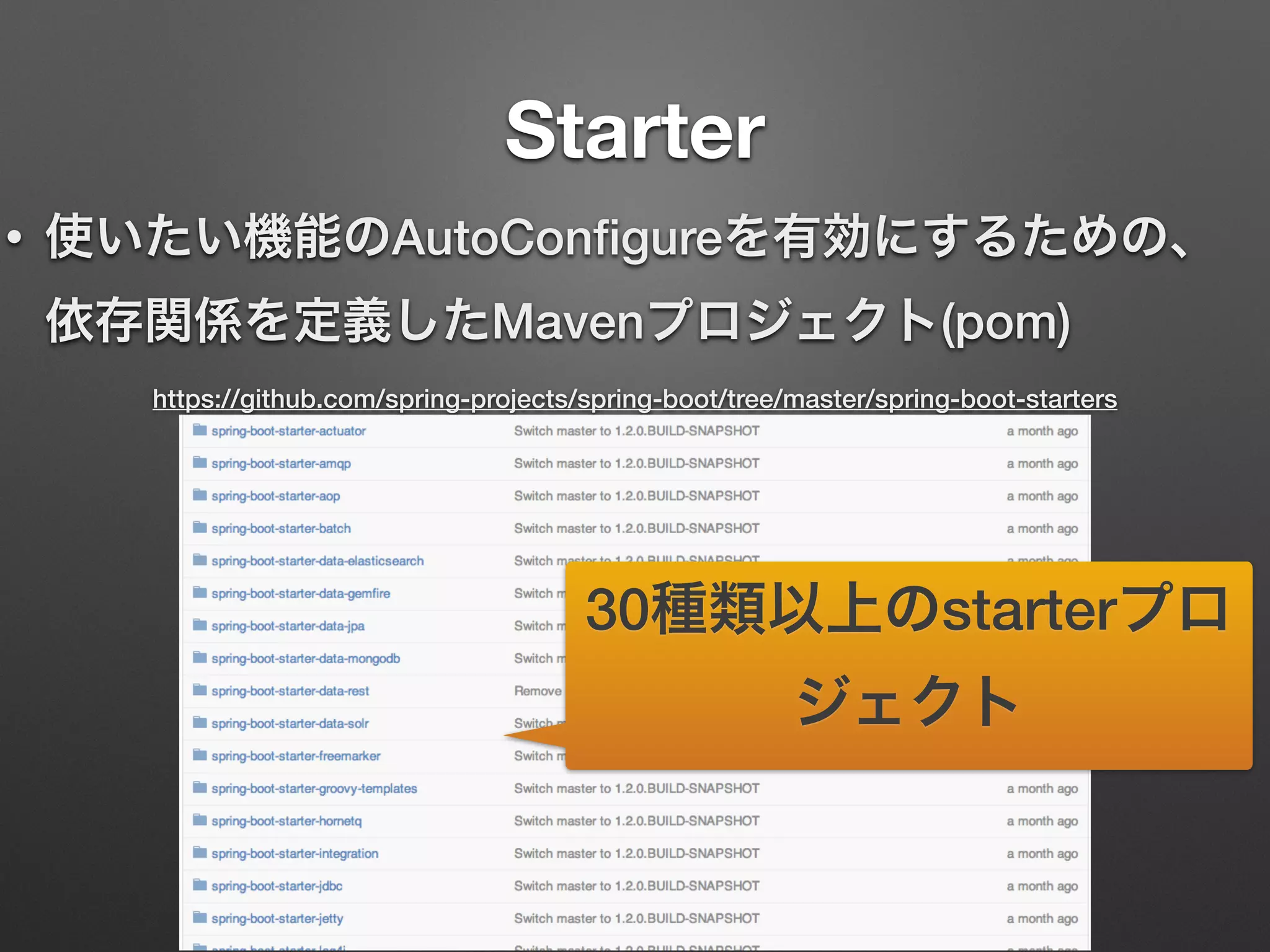This screenshot has height=952, width=1270.
Task: Open spring-boot-starter-hornetq folder link
Action: pyautogui.click(x=286, y=821)
